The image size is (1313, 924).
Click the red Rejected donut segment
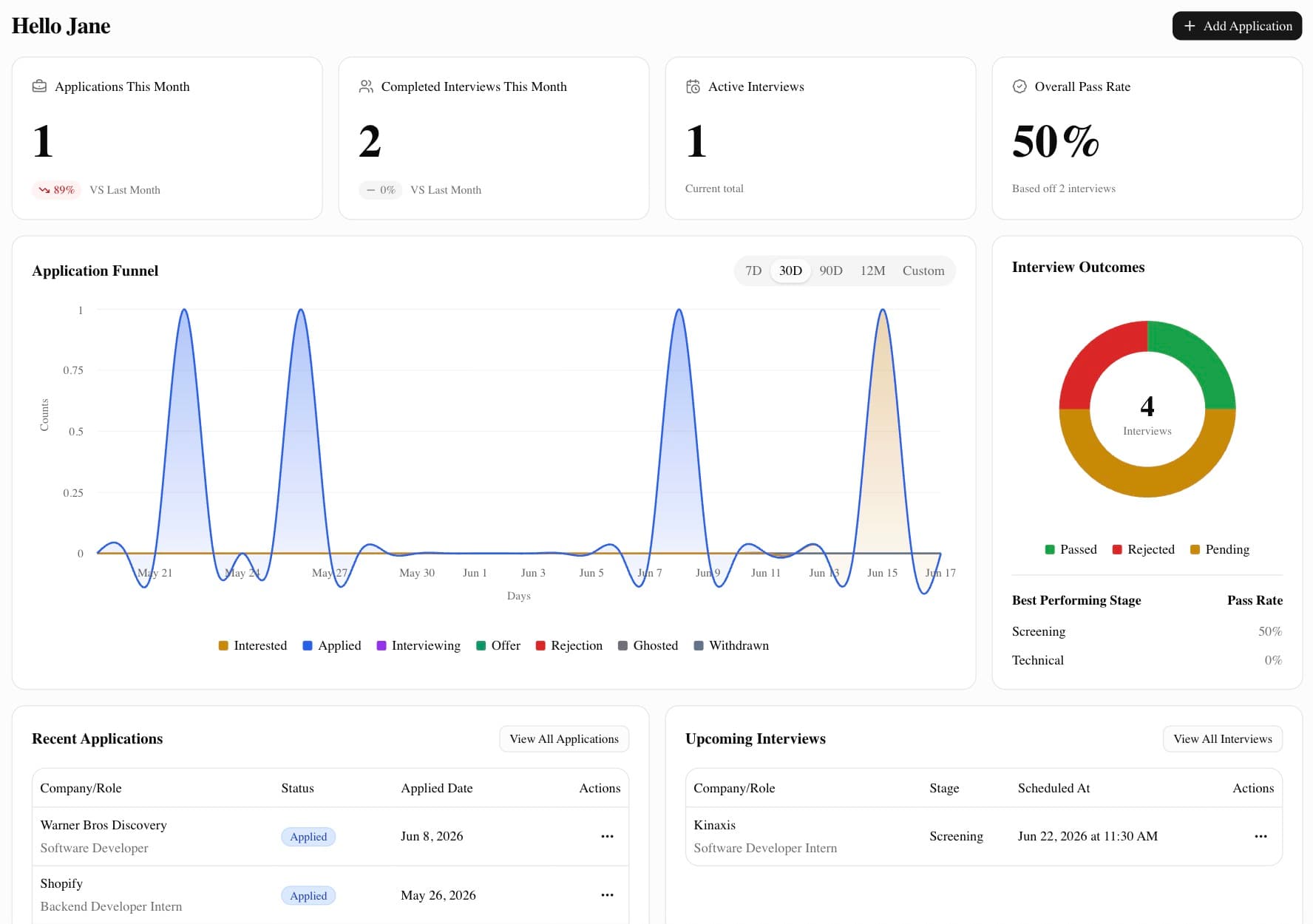click(1096, 357)
